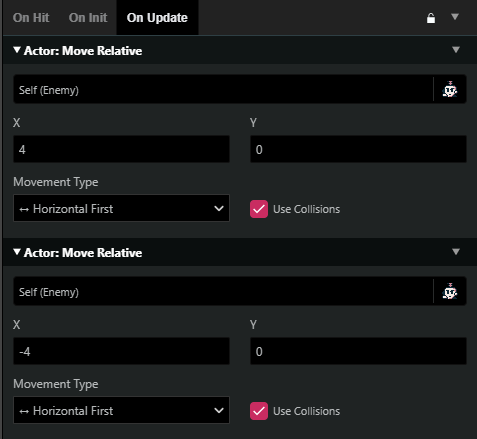This screenshot has width=477, height=439.
Task: Click enemy sprite icon in second actor selector
Action: click(450, 291)
